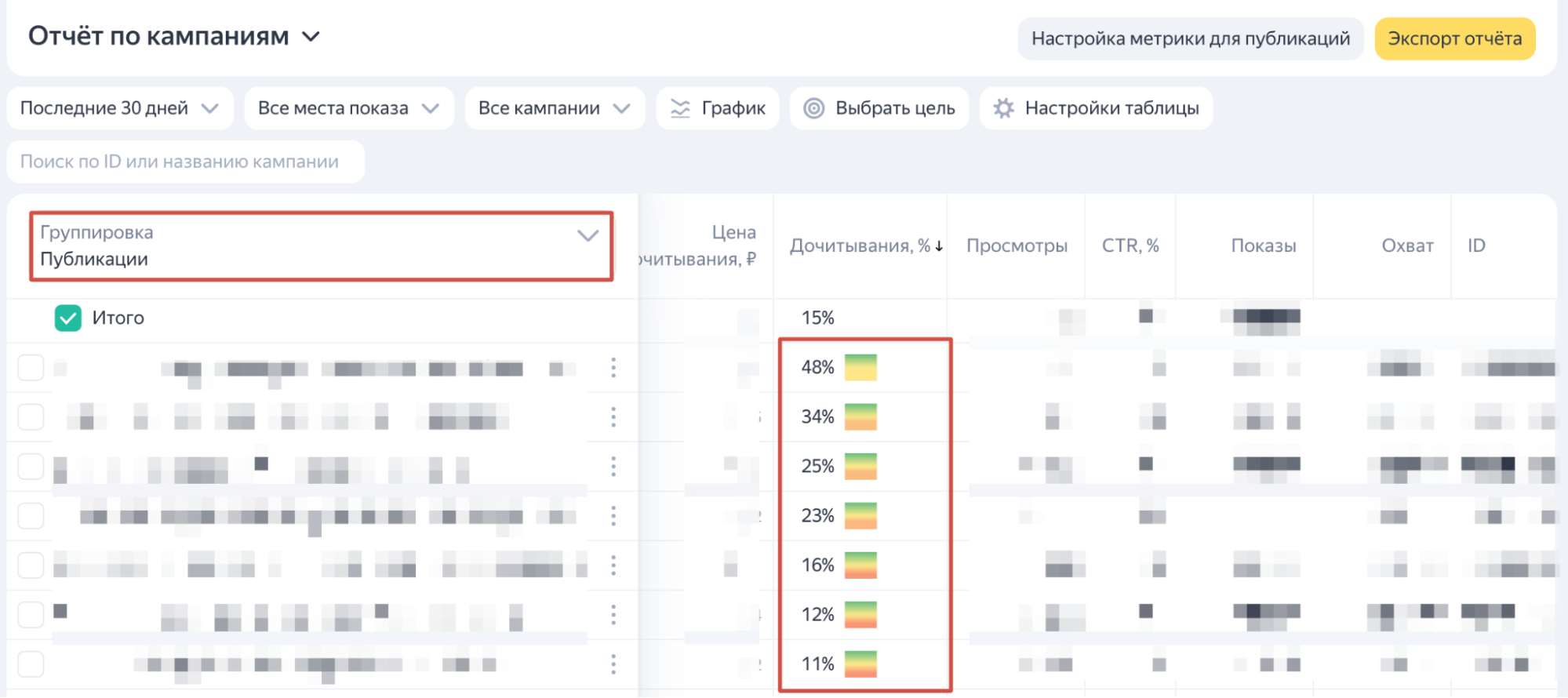Open three-dot menu in the 23% row

click(x=613, y=515)
